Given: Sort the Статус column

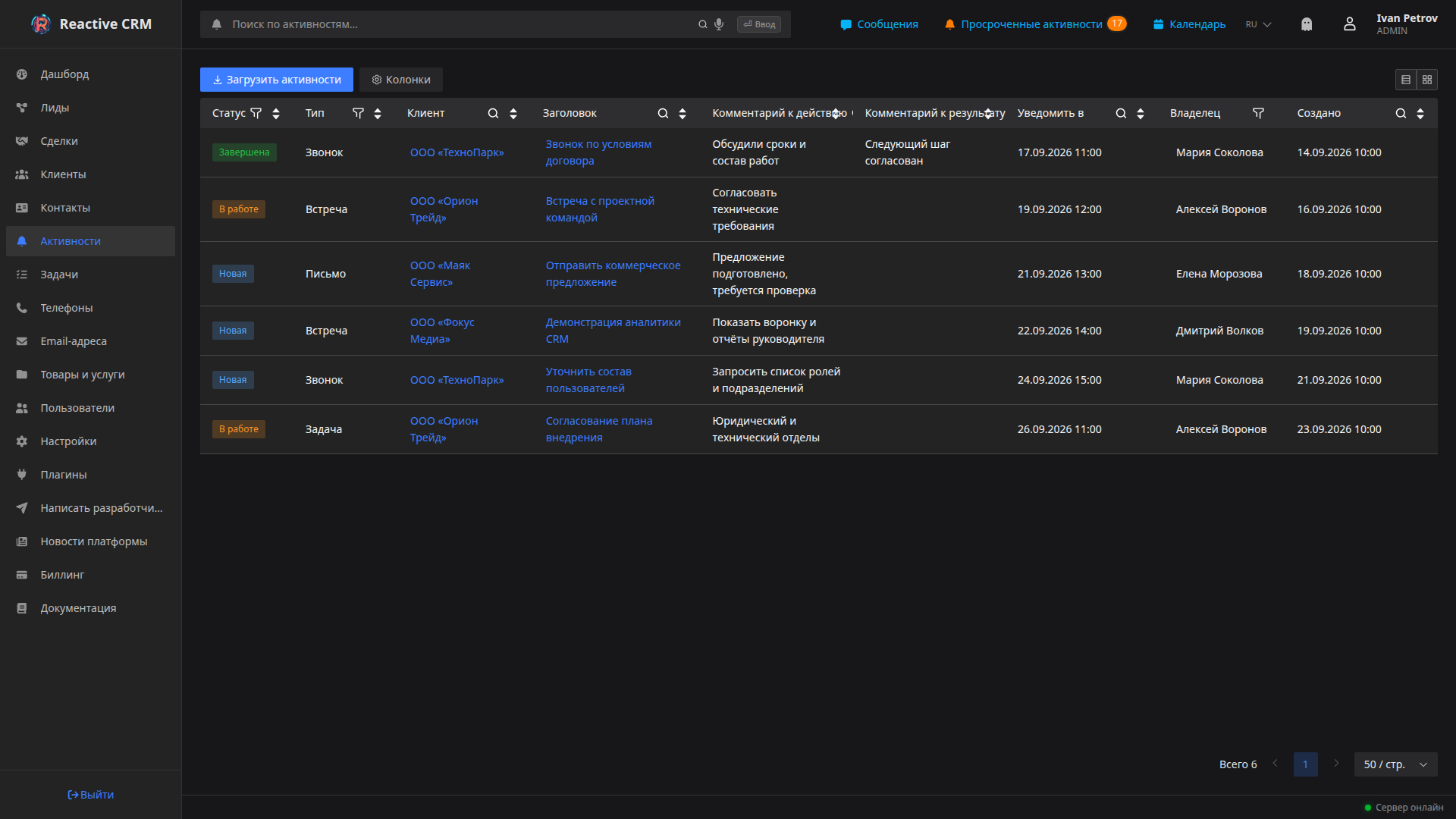Looking at the screenshot, I should (276, 113).
